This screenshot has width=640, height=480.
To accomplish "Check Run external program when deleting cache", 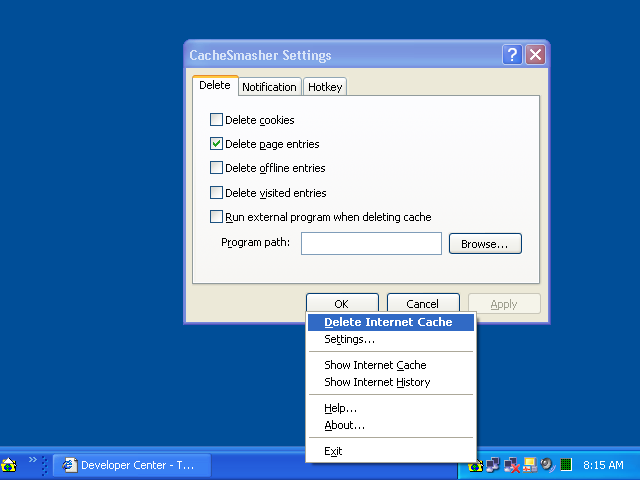I will click(x=216, y=216).
